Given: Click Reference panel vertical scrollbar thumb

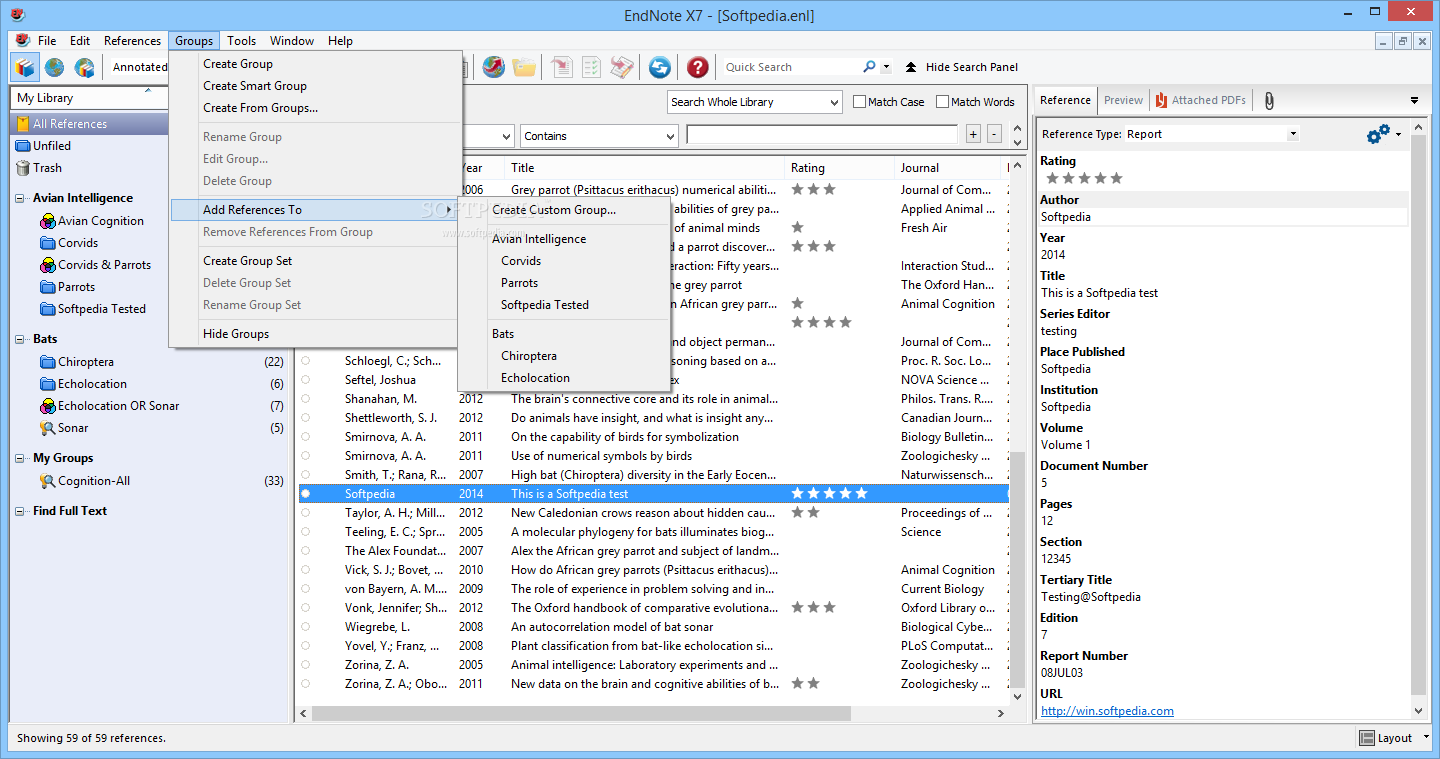Looking at the screenshot, I should 1417,414.
